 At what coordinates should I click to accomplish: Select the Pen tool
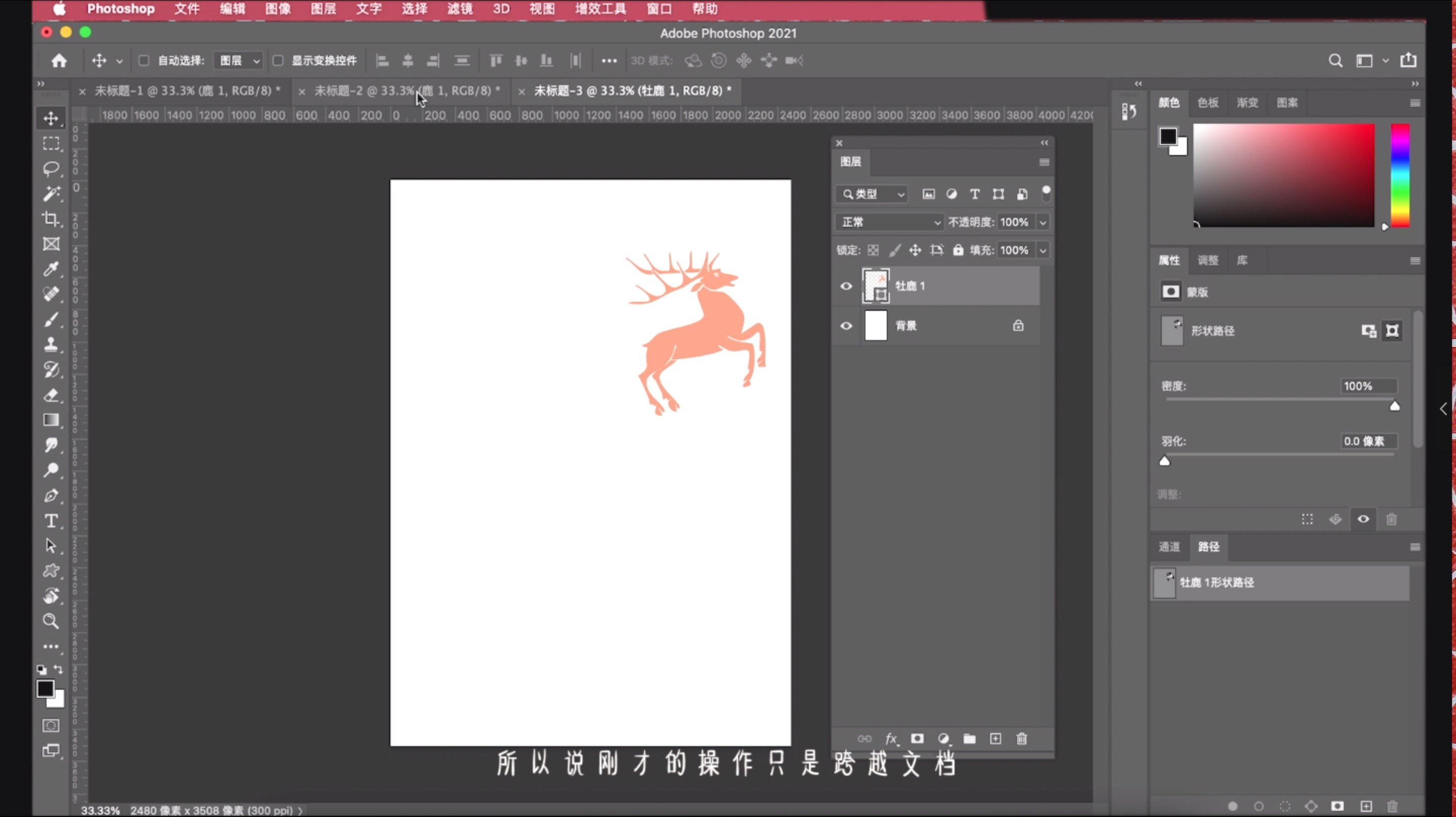[51, 496]
